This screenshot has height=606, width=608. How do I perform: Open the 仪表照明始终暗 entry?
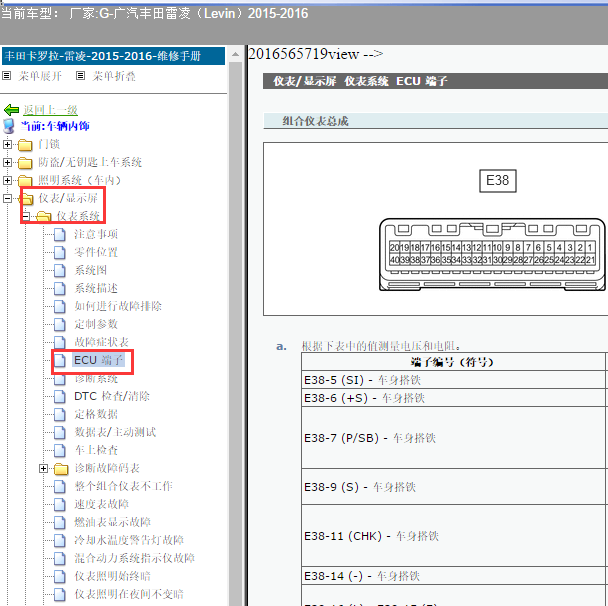point(112,576)
